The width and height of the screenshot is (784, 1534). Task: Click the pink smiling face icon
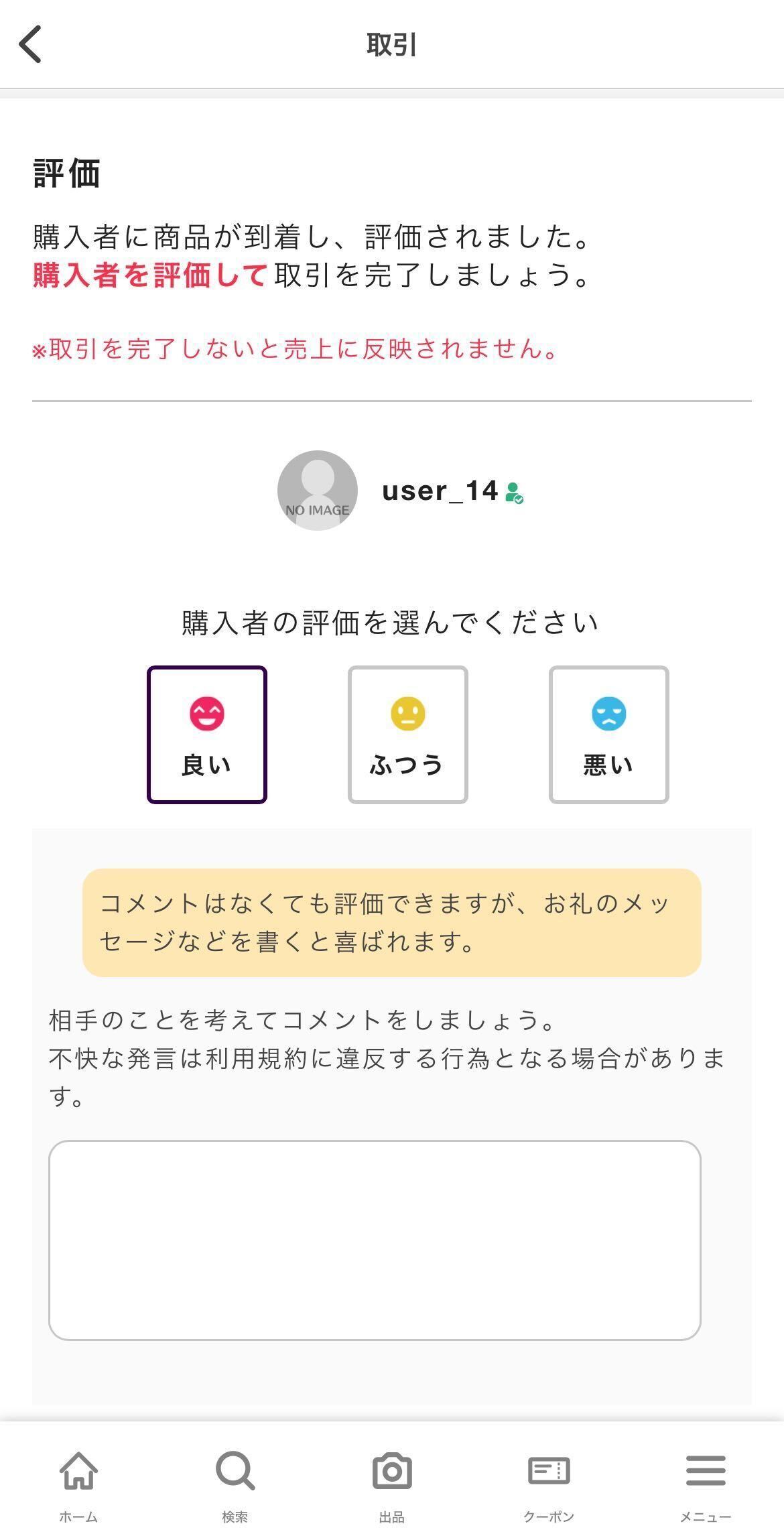click(x=207, y=713)
